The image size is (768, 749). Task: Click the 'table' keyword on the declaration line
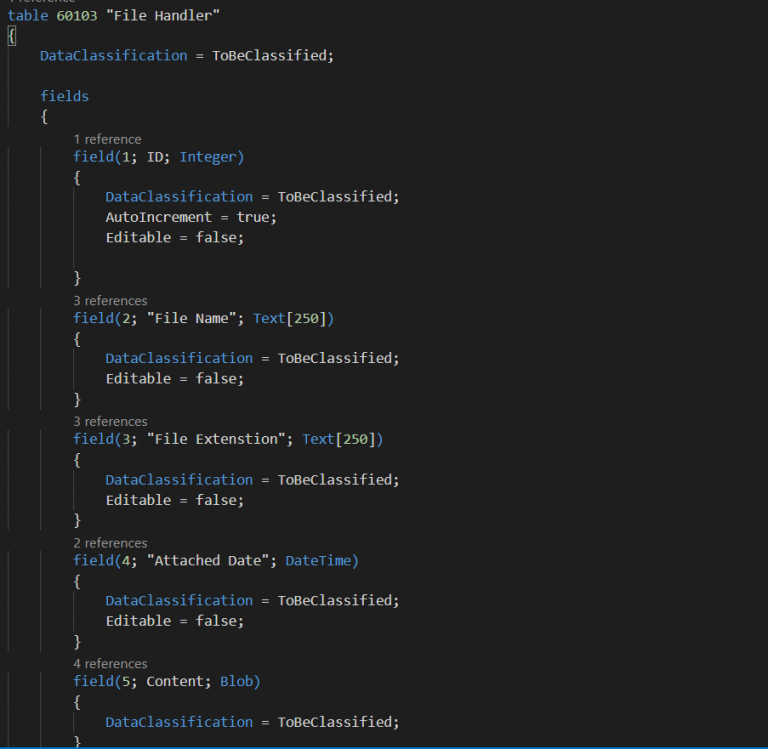[28, 15]
